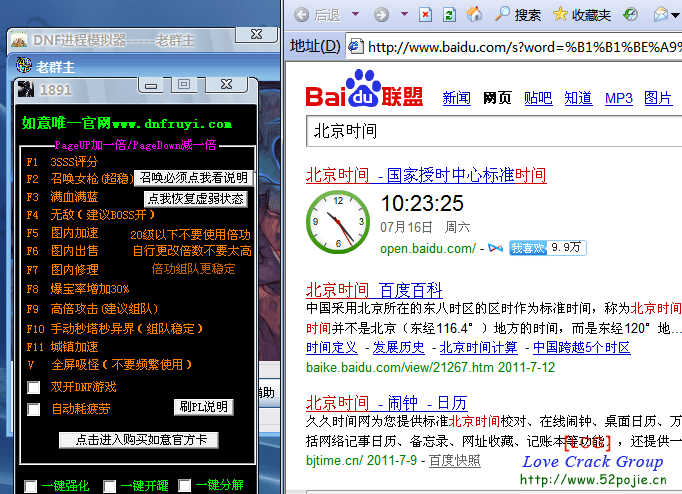Screen dimensions: 682x494
Task: Click the green analog clock image
Action: coord(338,222)
